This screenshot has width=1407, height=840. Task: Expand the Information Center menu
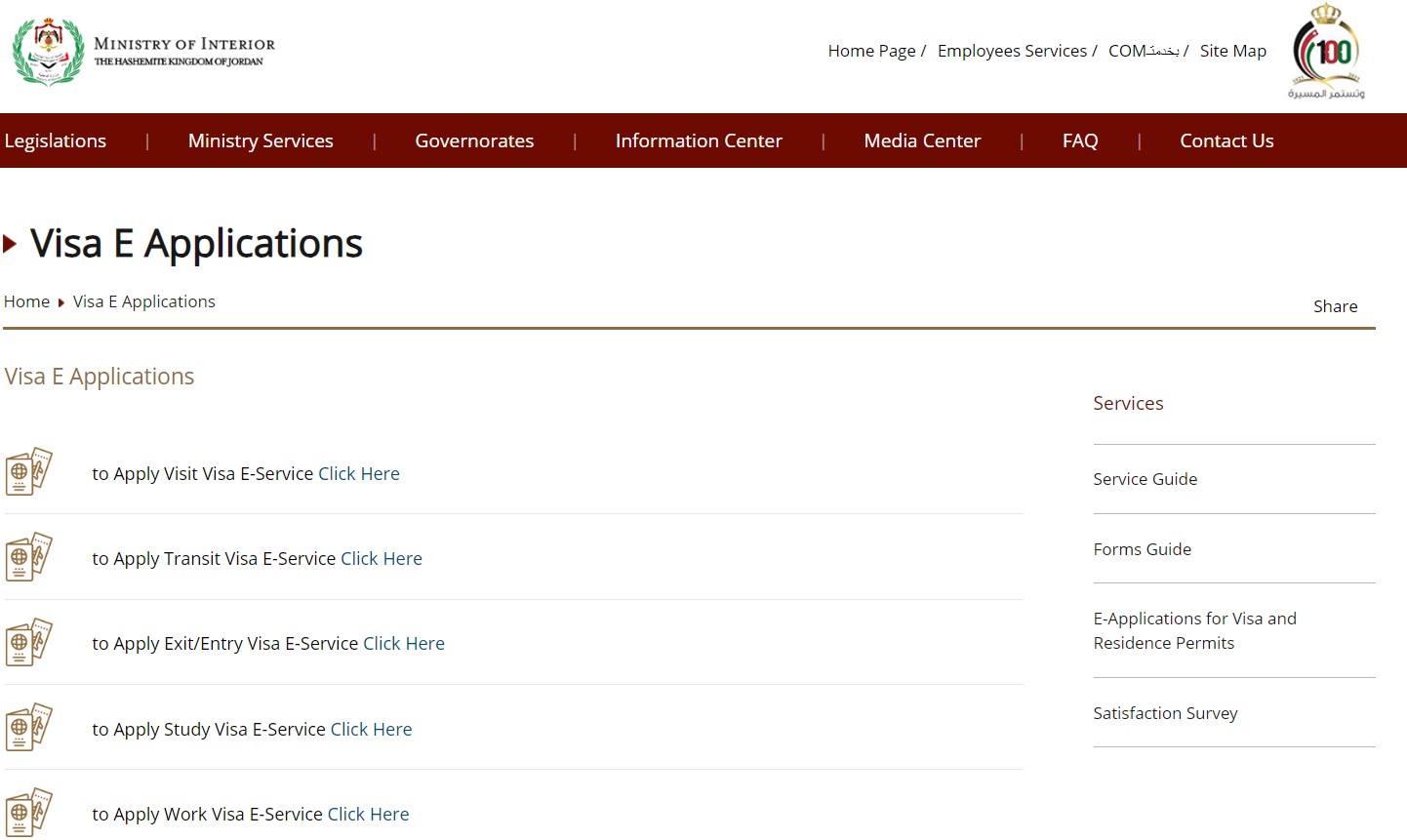coord(699,140)
